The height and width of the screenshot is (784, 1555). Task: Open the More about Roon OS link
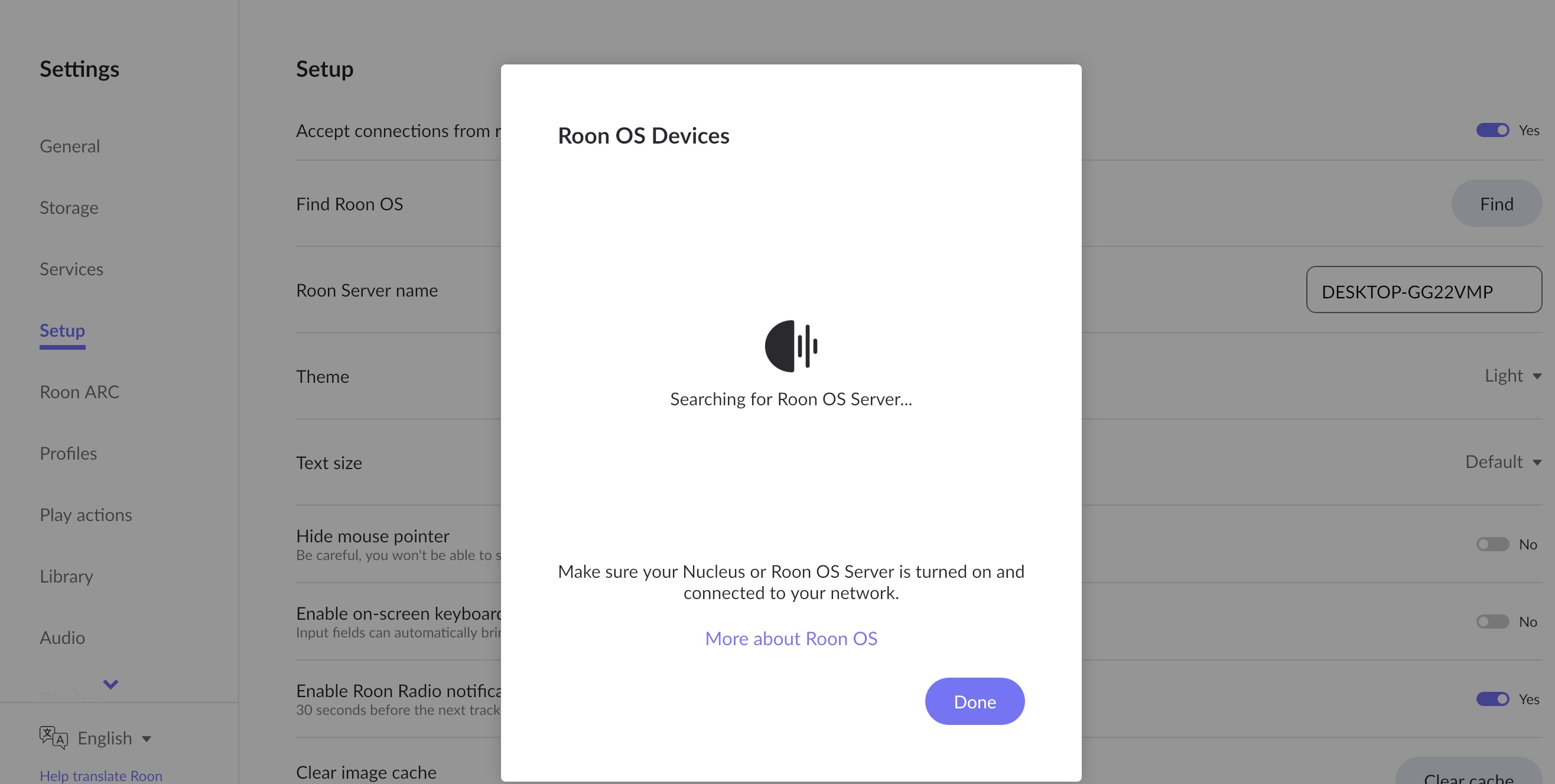pyautogui.click(x=790, y=638)
